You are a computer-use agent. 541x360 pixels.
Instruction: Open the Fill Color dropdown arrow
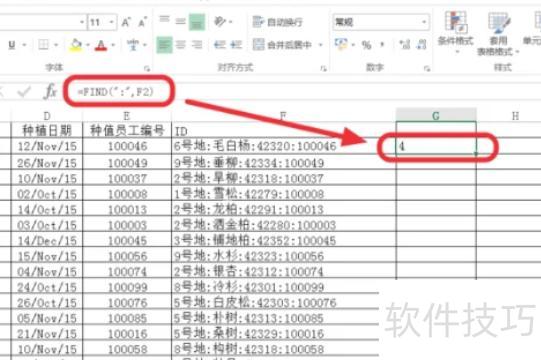click(88, 45)
